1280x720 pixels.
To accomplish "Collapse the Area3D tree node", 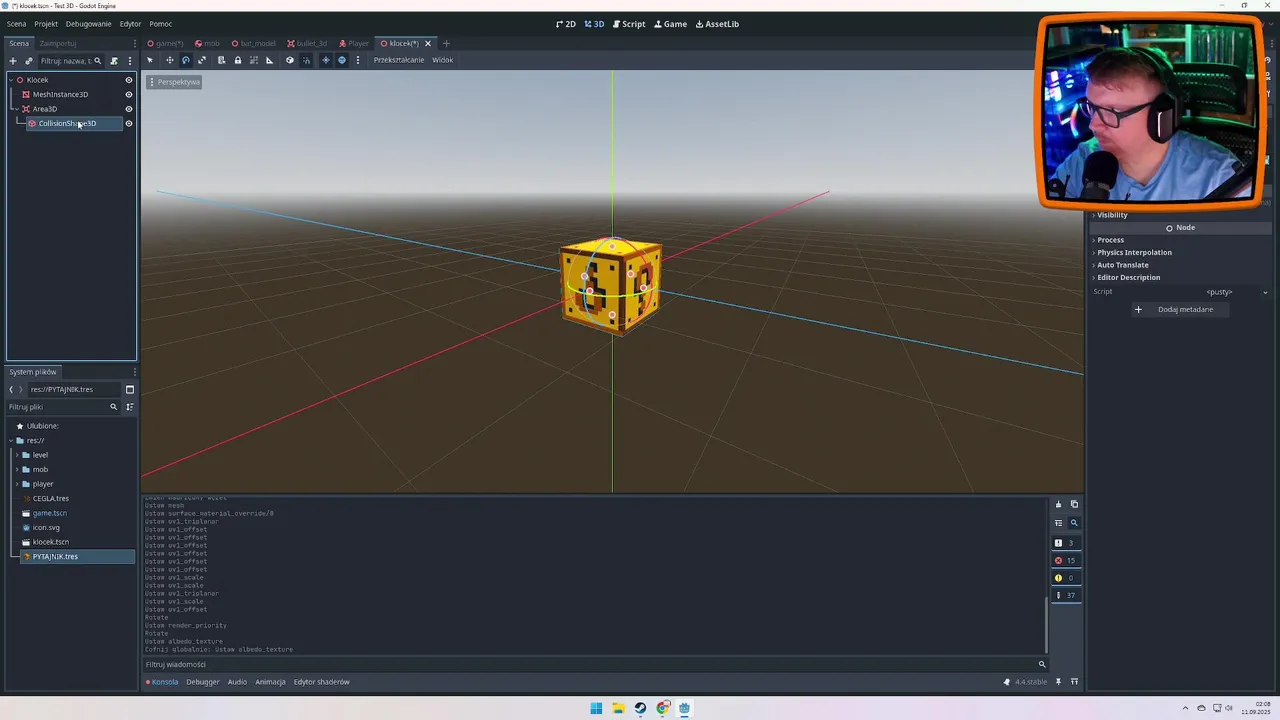I will click(17, 109).
